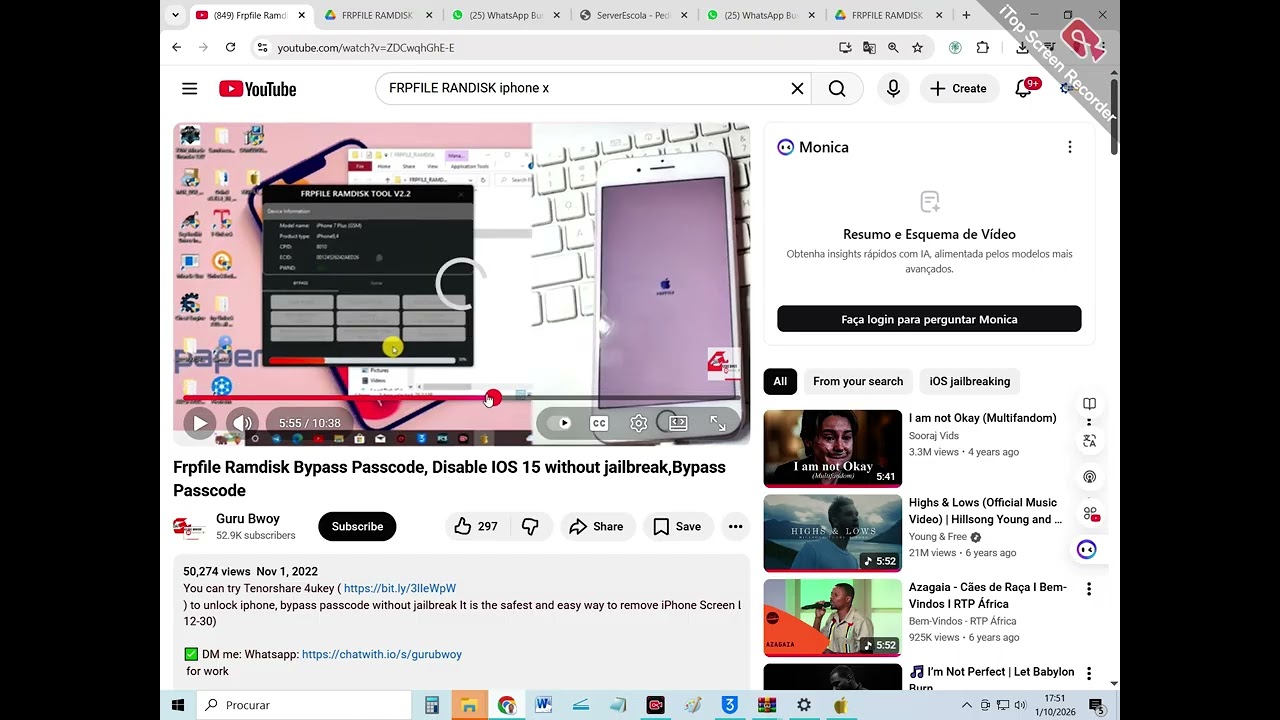Save the video to a playlist
The width and height of the screenshot is (1280, 720).
pyautogui.click(x=677, y=527)
